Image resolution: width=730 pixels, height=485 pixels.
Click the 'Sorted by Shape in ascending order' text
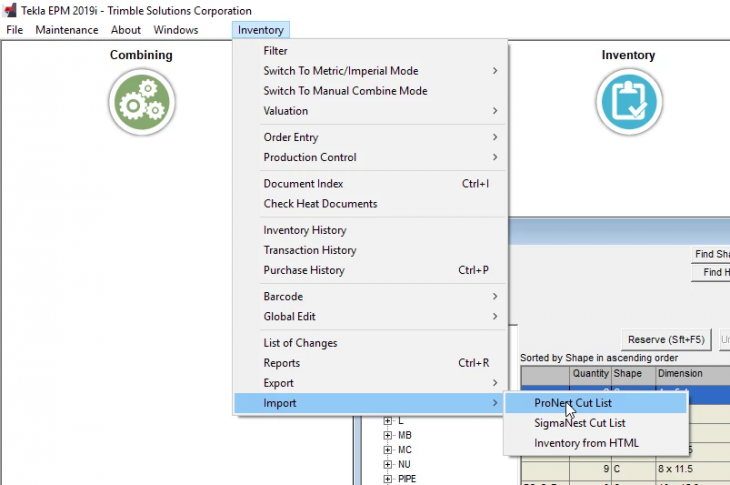click(x=599, y=358)
